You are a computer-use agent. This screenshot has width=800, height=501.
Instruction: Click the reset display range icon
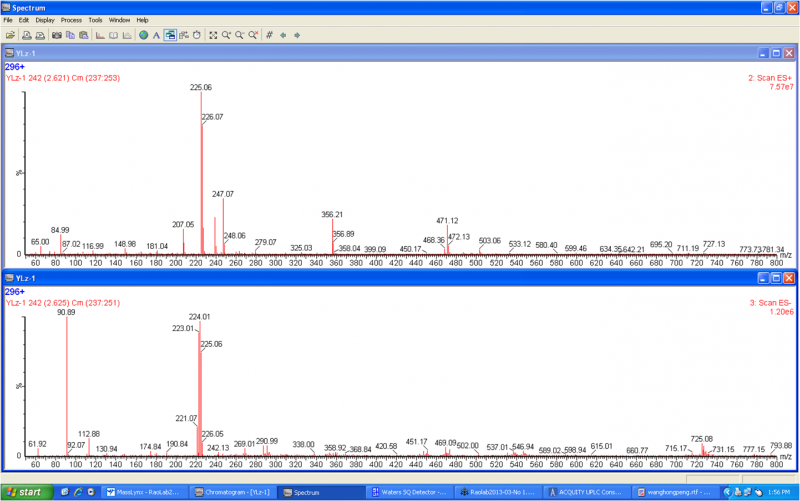point(213,35)
